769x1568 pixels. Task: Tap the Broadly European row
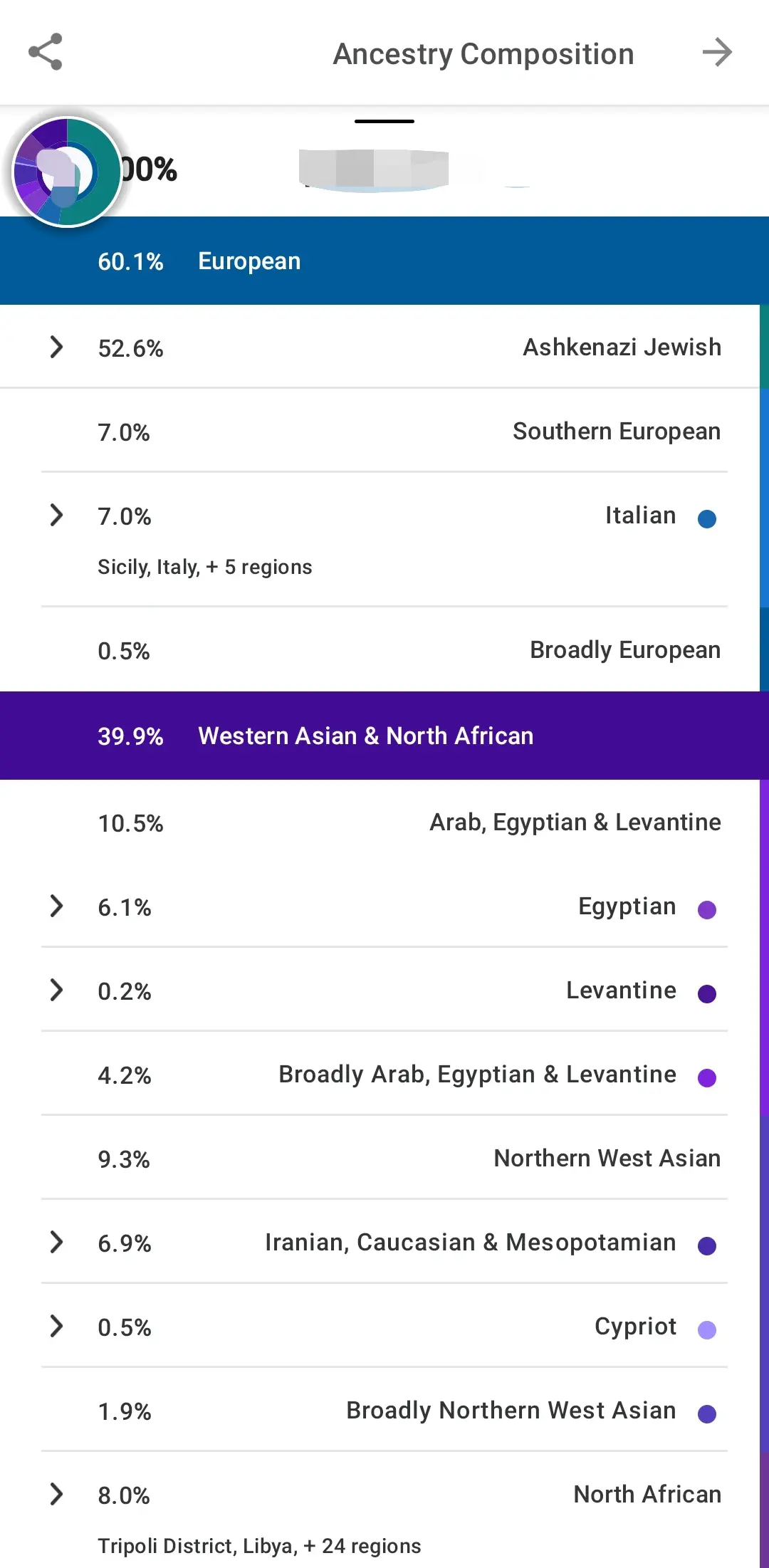pyautogui.click(x=384, y=650)
